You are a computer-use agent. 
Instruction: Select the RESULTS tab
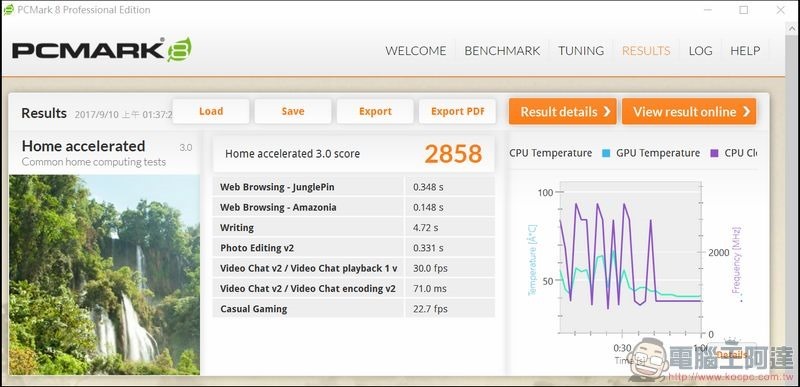pos(646,50)
